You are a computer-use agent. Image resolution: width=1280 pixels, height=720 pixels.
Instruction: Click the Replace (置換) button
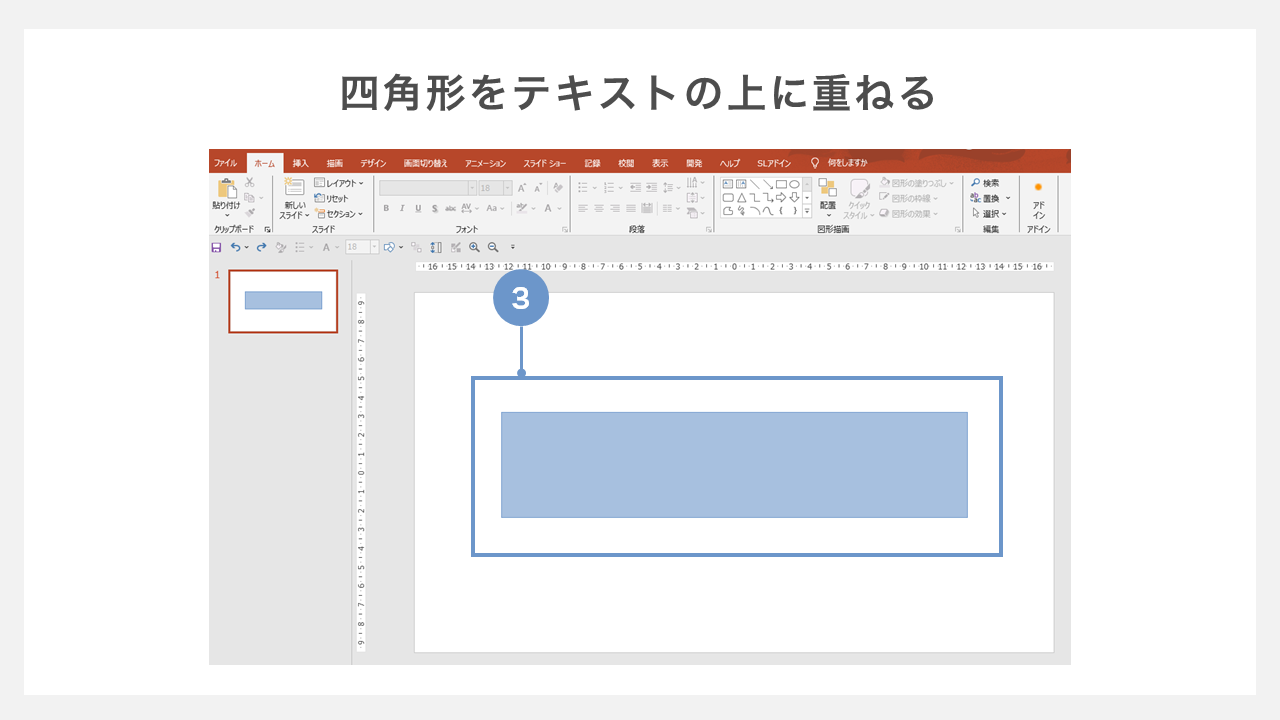click(990, 198)
